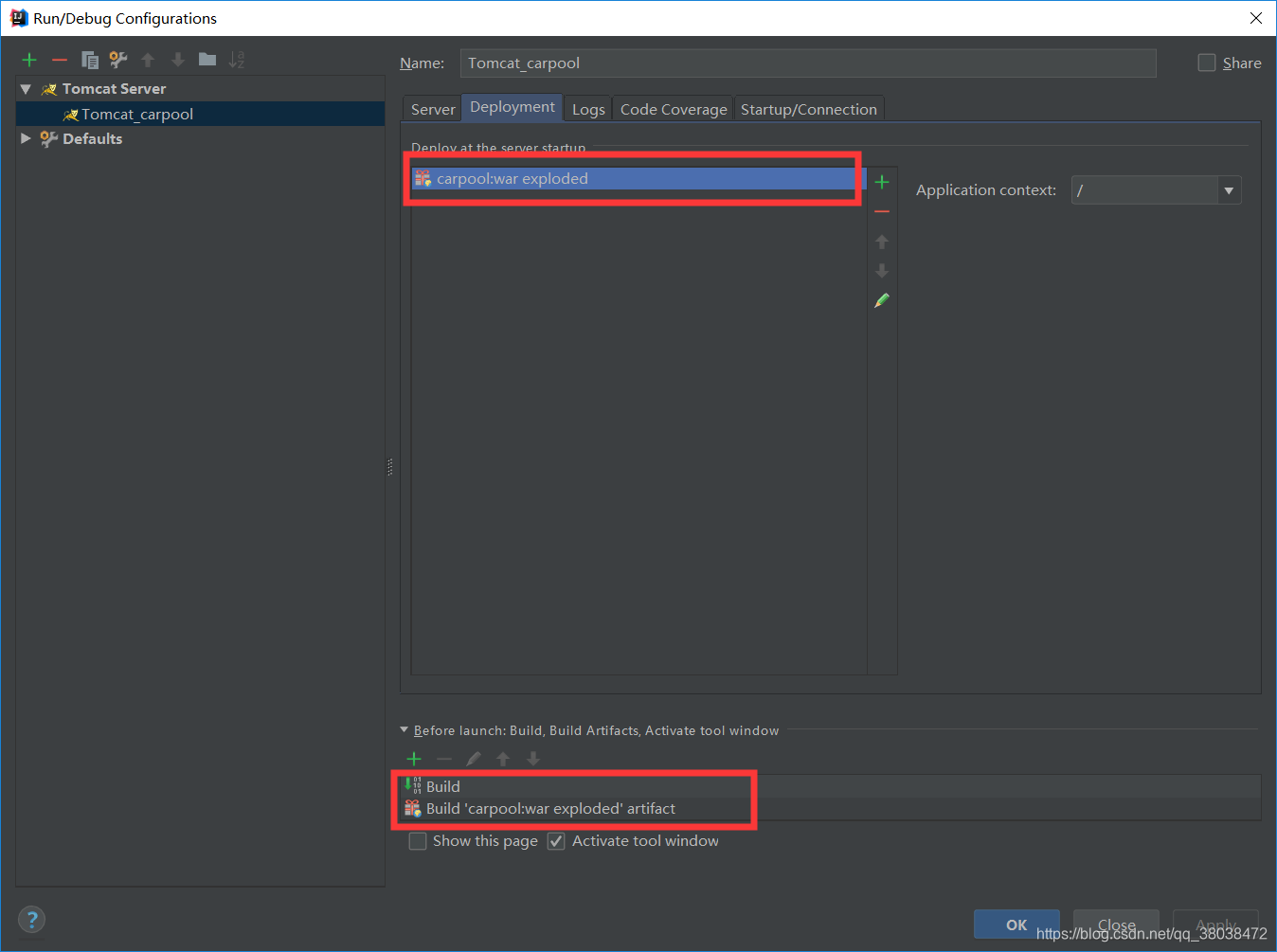Add new configuration with green plus
The width and height of the screenshot is (1277, 952).
pyautogui.click(x=29, y=60)
